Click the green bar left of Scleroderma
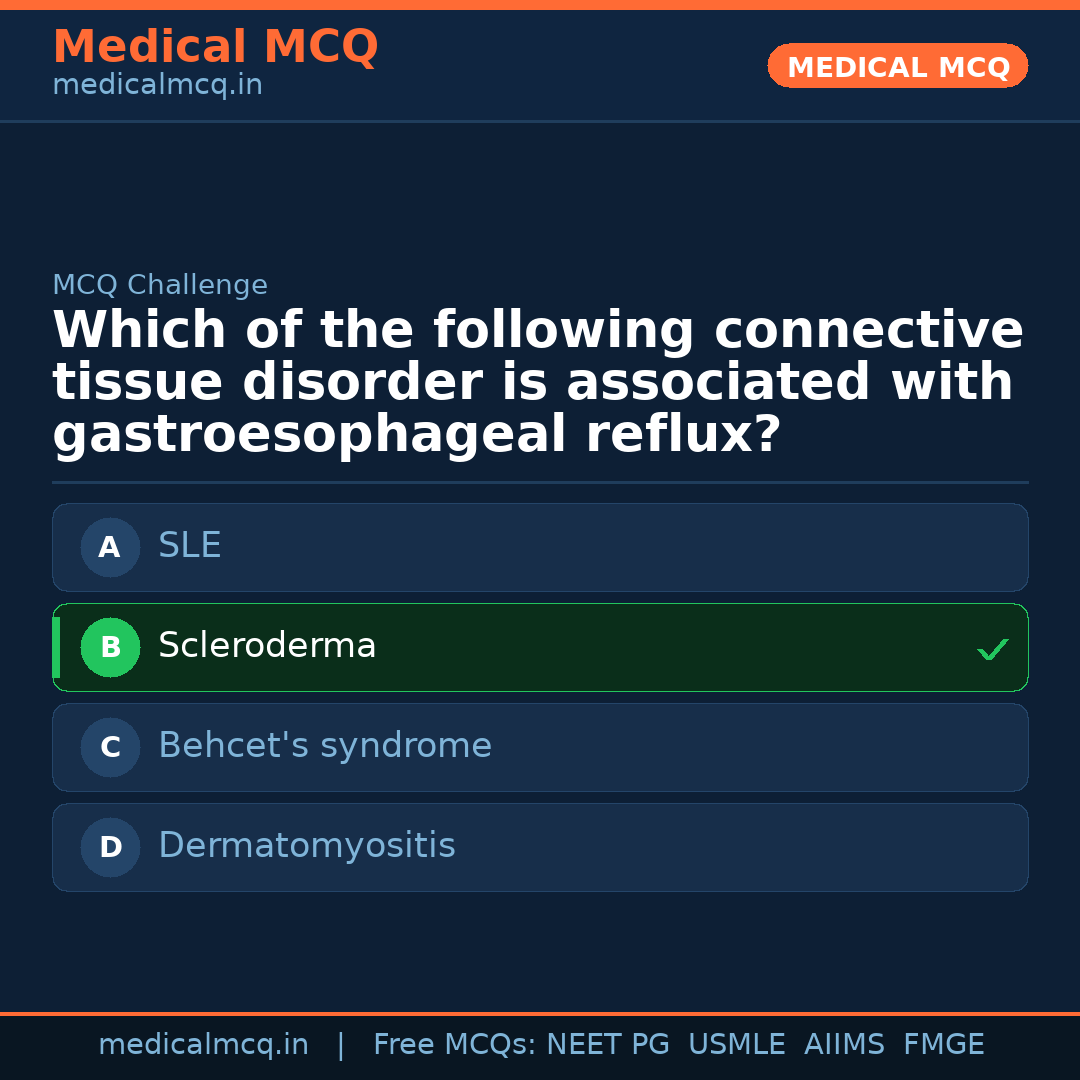Screen dimensions: 1080x1080 coord(56,647)
